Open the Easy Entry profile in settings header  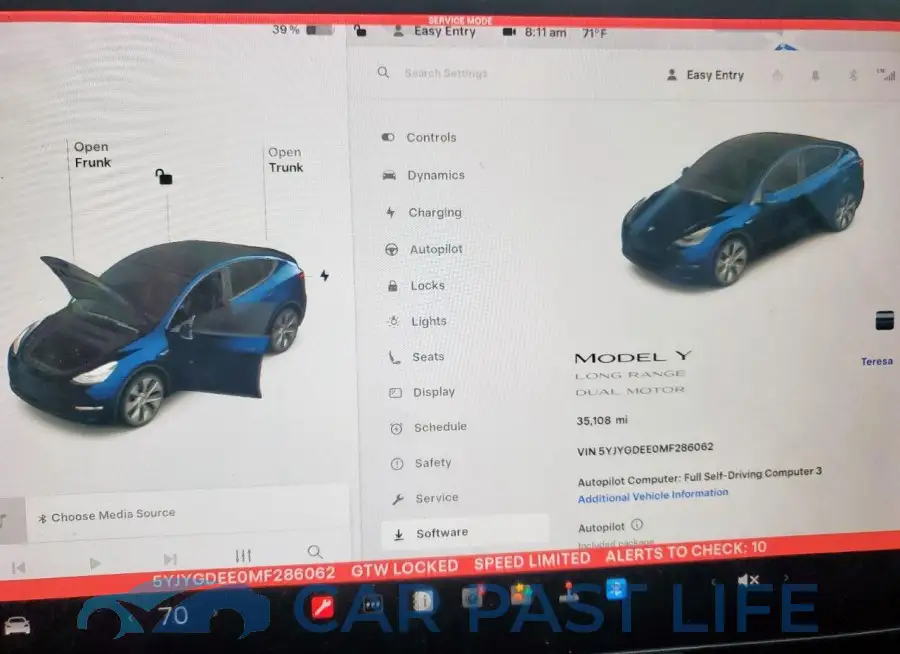[x=705, y=75]
